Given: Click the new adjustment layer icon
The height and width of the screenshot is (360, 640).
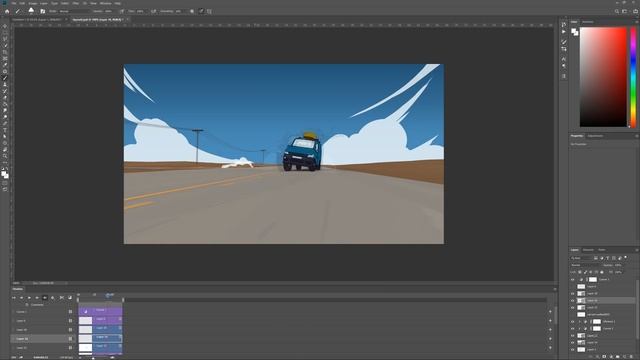Looking at the screenshot, I should [x=611, y=357].
